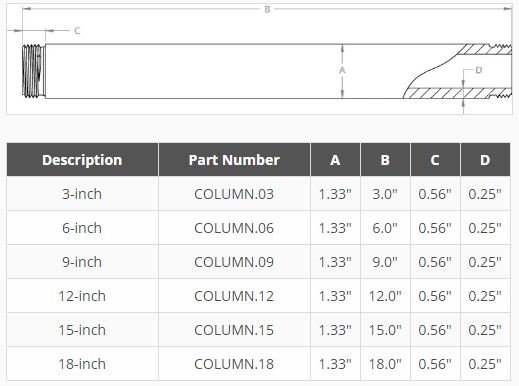Click the 3-inch description cell
519x386 pixels.
[x=82, y=194]
